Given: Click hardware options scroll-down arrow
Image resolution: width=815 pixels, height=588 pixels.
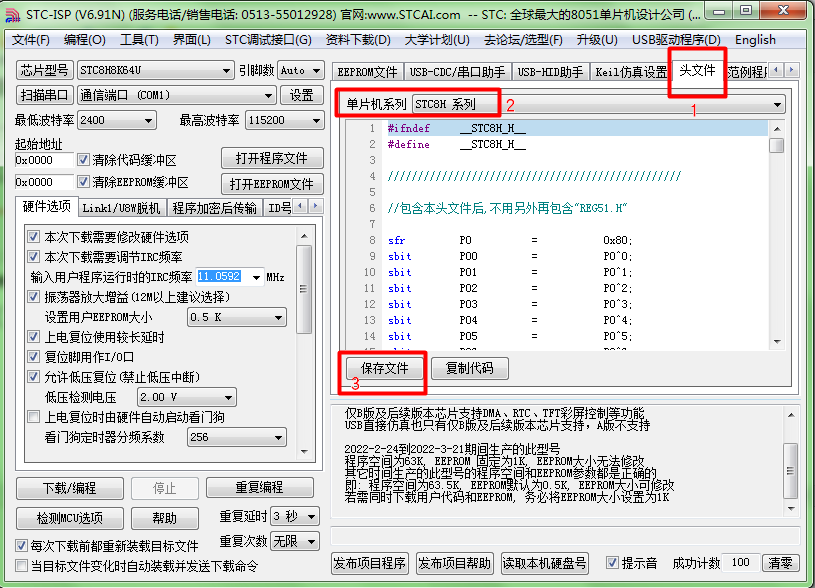Looking at the screenshot, I should click(304, 452).
